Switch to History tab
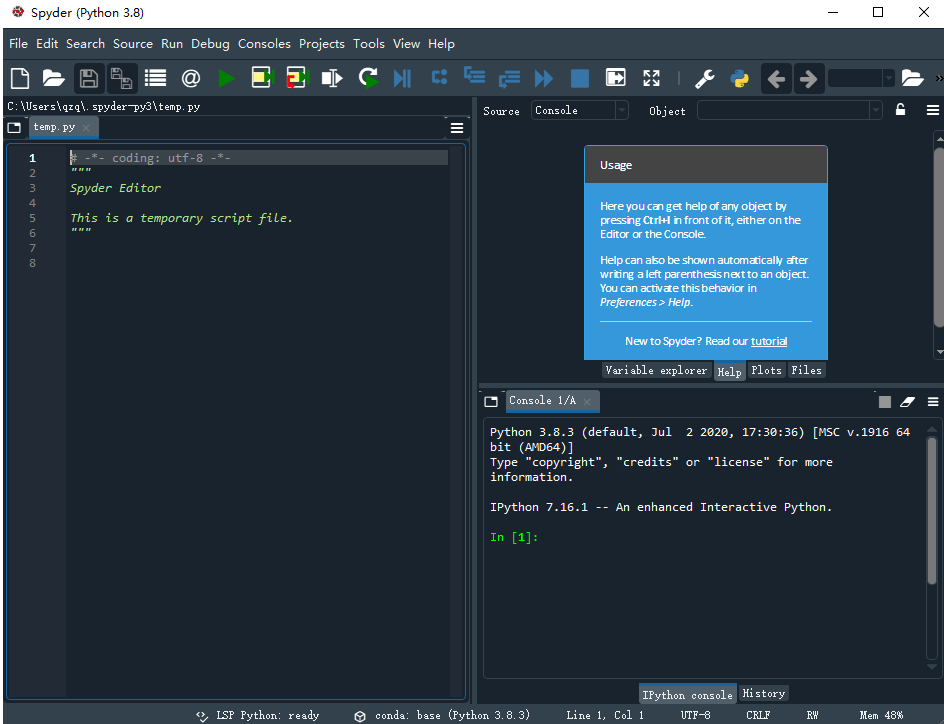Image resolution: width=944 pixels, height=724 pixels. click(x=763, y=693)
